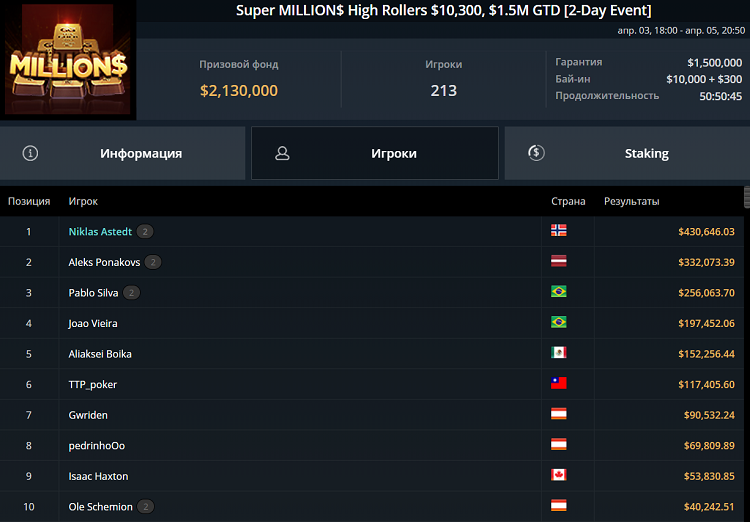Viewport: 750px width, 522px height.
Task: Click re-entry badge next to Pablo Silva
Action: coord(131,293)
